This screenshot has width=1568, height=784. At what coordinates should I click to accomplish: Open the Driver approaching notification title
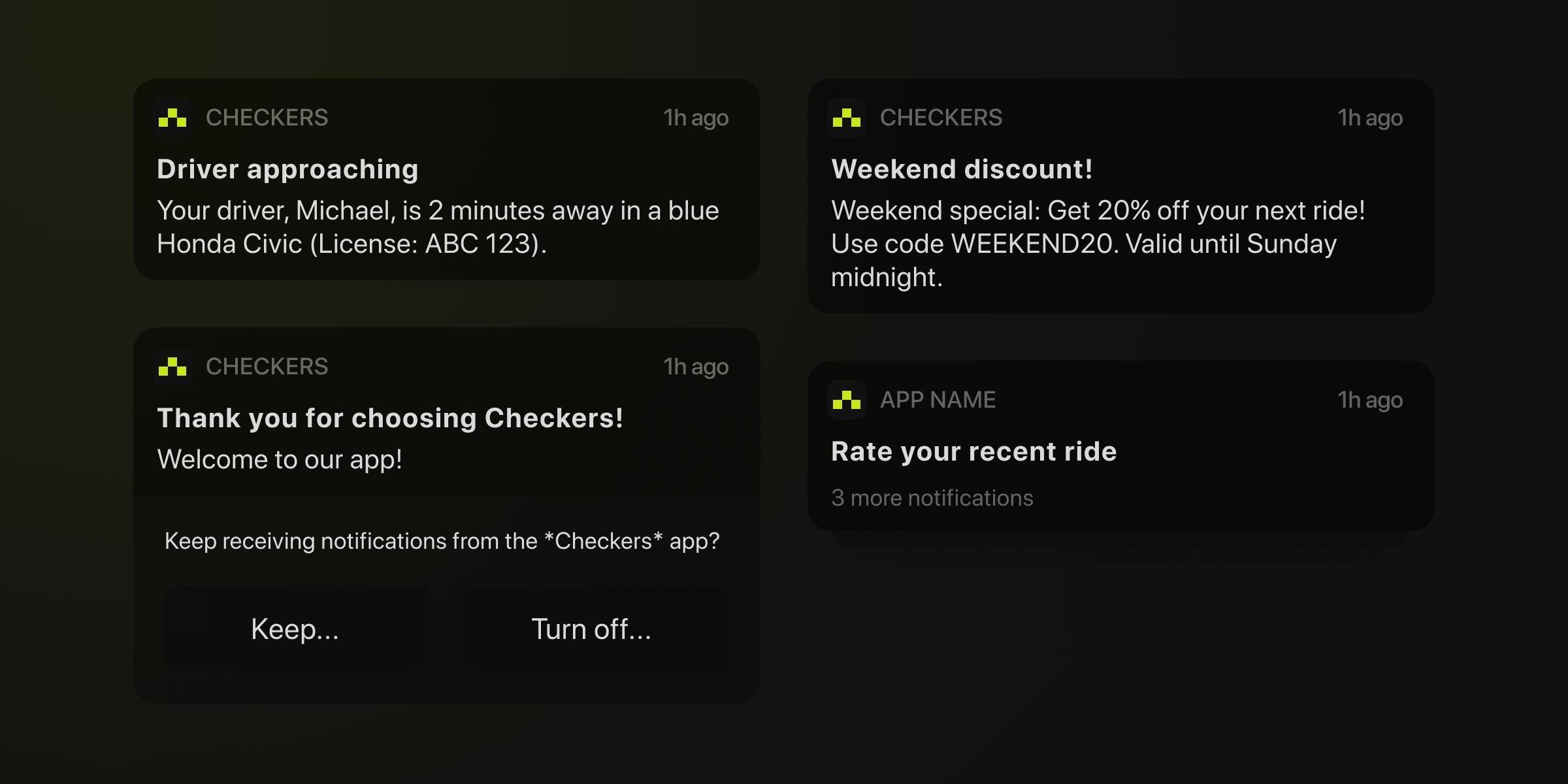(287, 169)
